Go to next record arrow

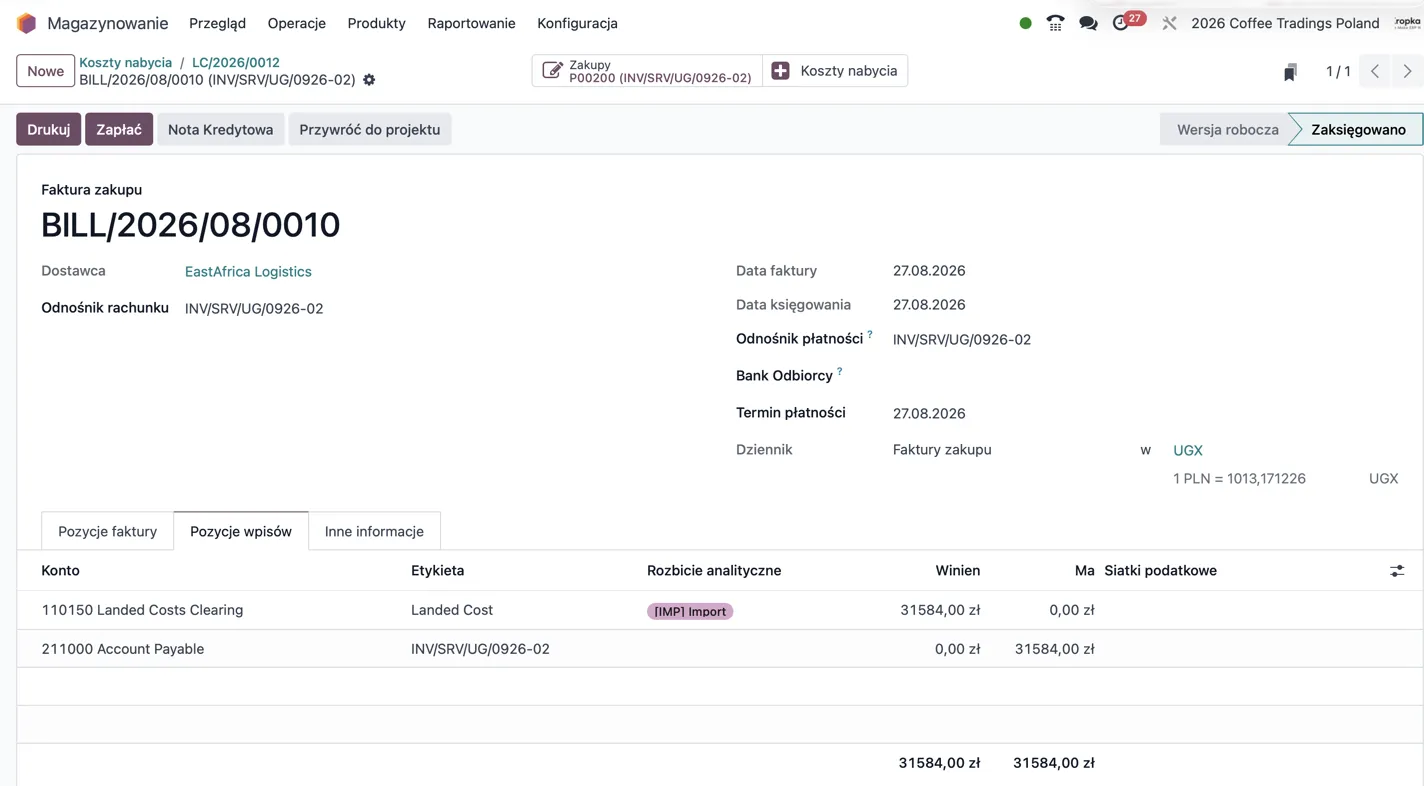pyautogui.click(x=1407, y=71)
